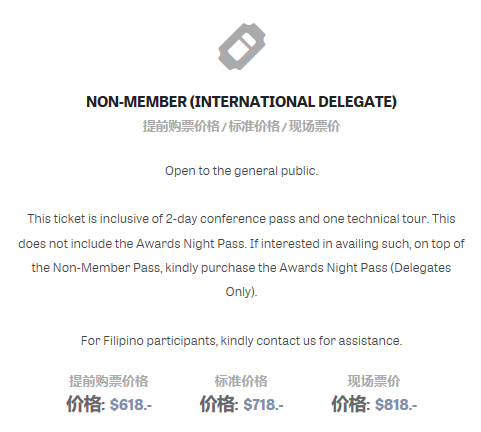Click 价格 label beside $618
Image resolution: width=481 pixels, height=432 pixels.
click(86, 404)
